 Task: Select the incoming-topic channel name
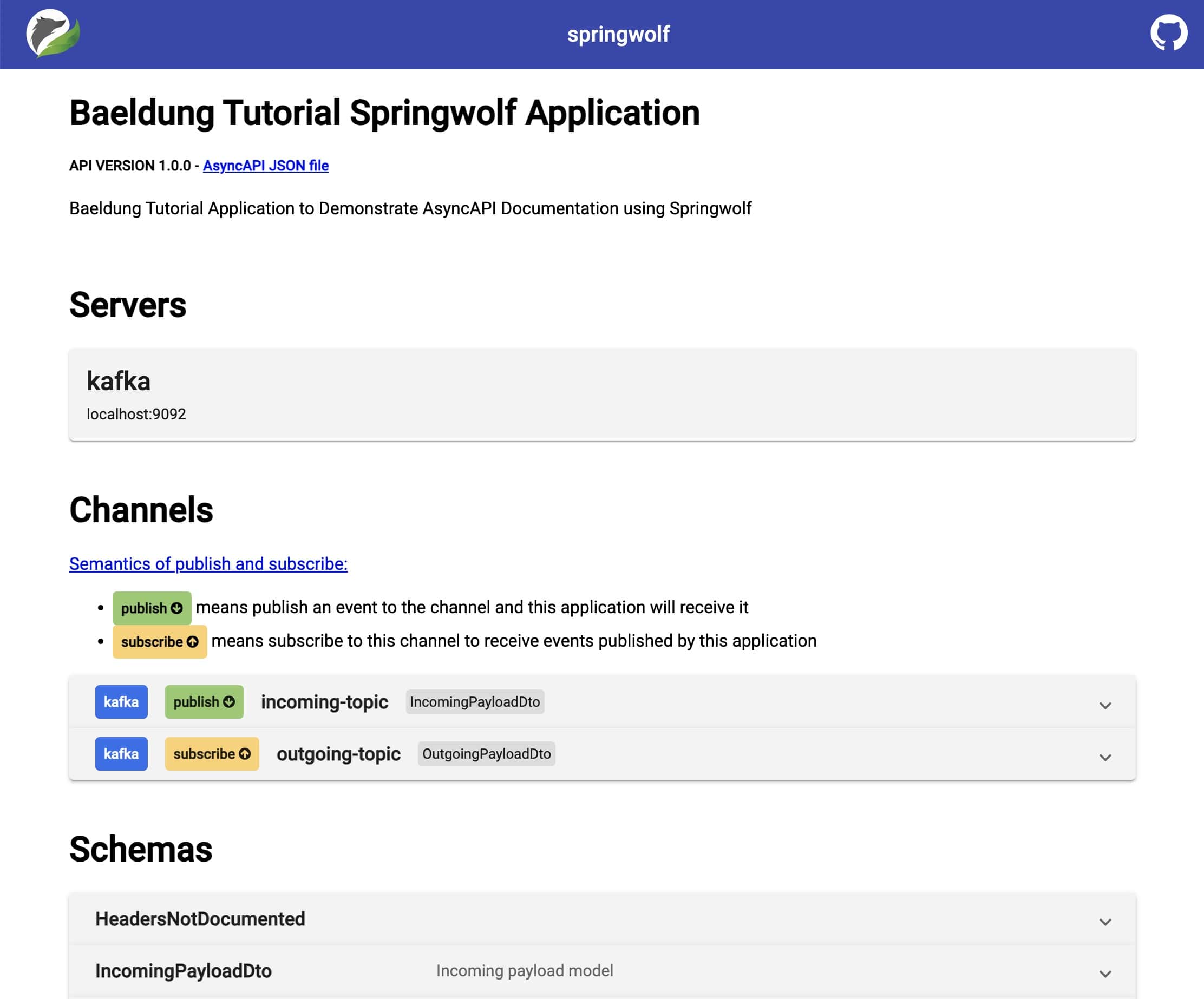click(x=324, y=702)
